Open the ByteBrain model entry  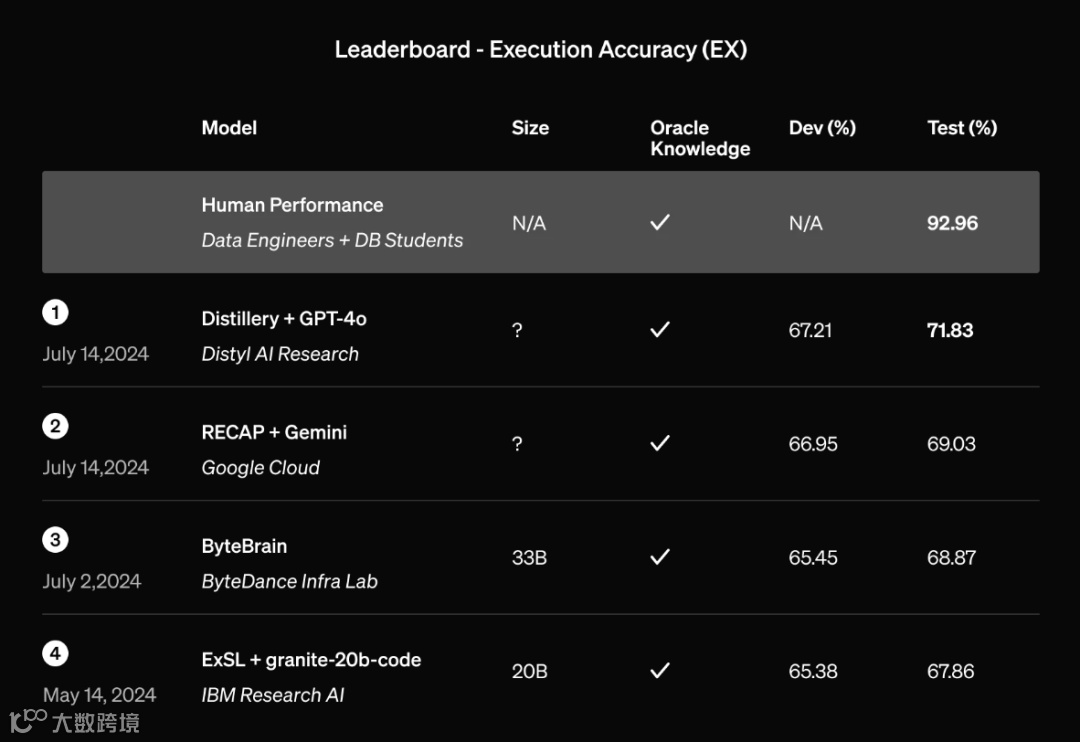coord(245,546)
